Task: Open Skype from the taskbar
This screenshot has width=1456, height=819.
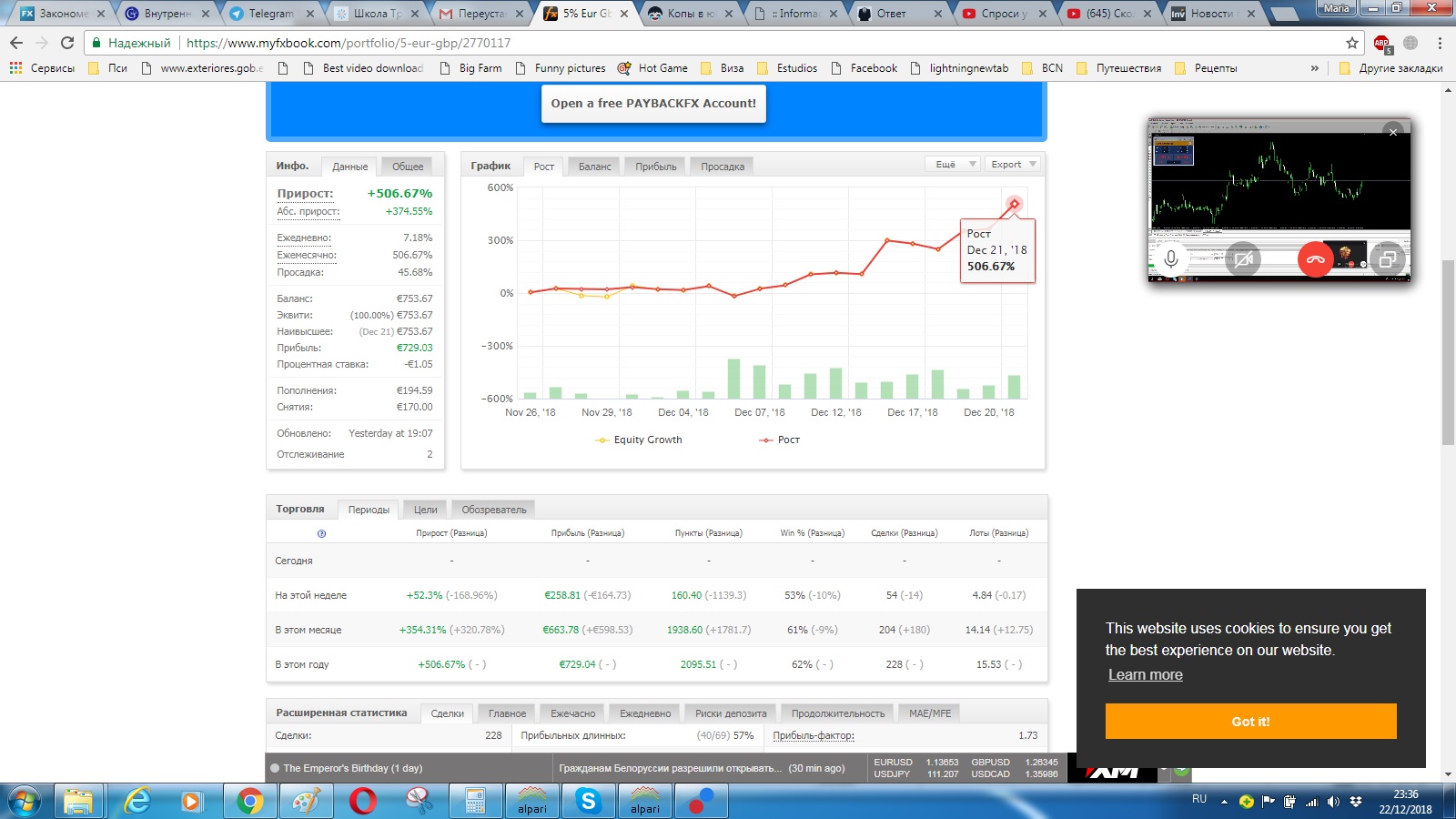Action: point(589,801)
